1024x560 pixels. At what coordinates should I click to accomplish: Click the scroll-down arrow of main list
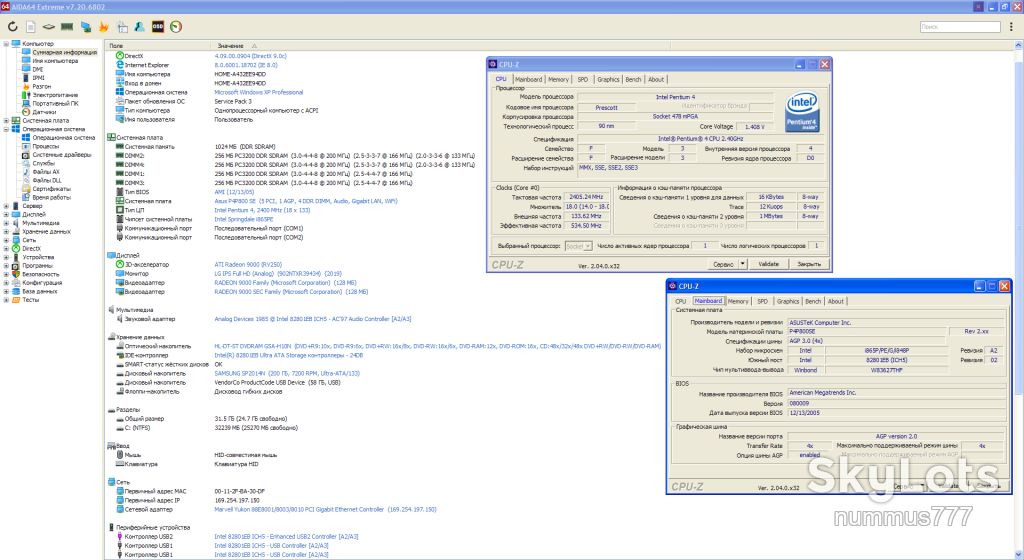(1019, 555)
